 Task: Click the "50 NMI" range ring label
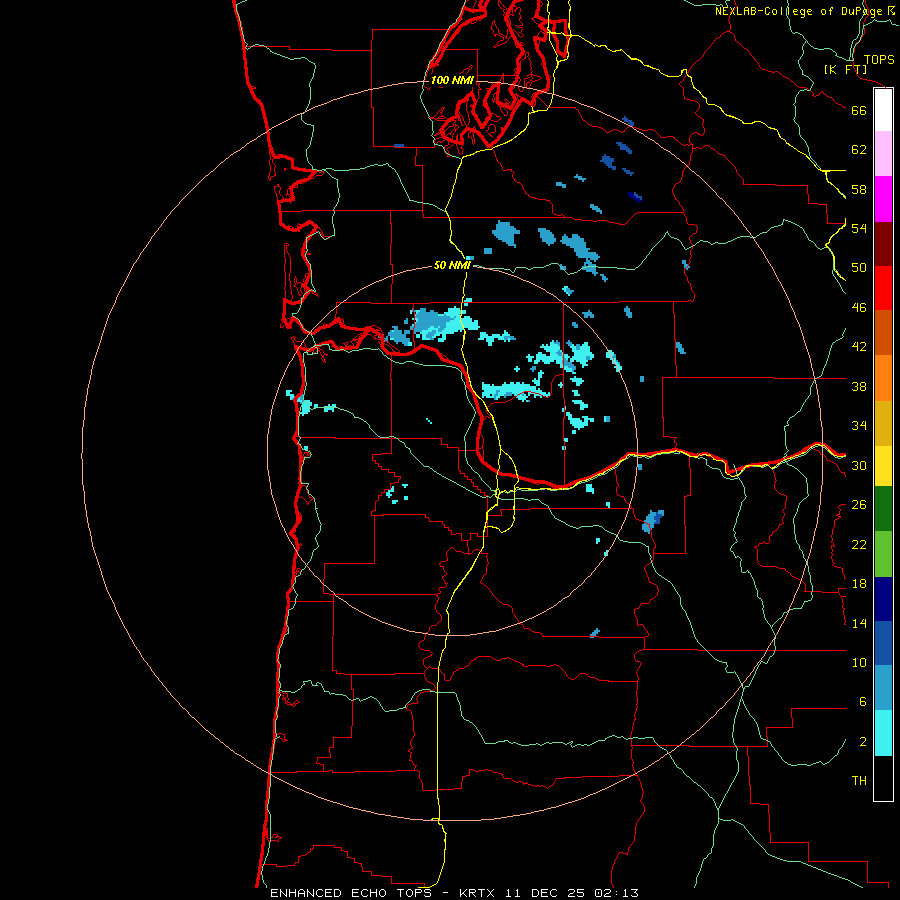point(452,265)
